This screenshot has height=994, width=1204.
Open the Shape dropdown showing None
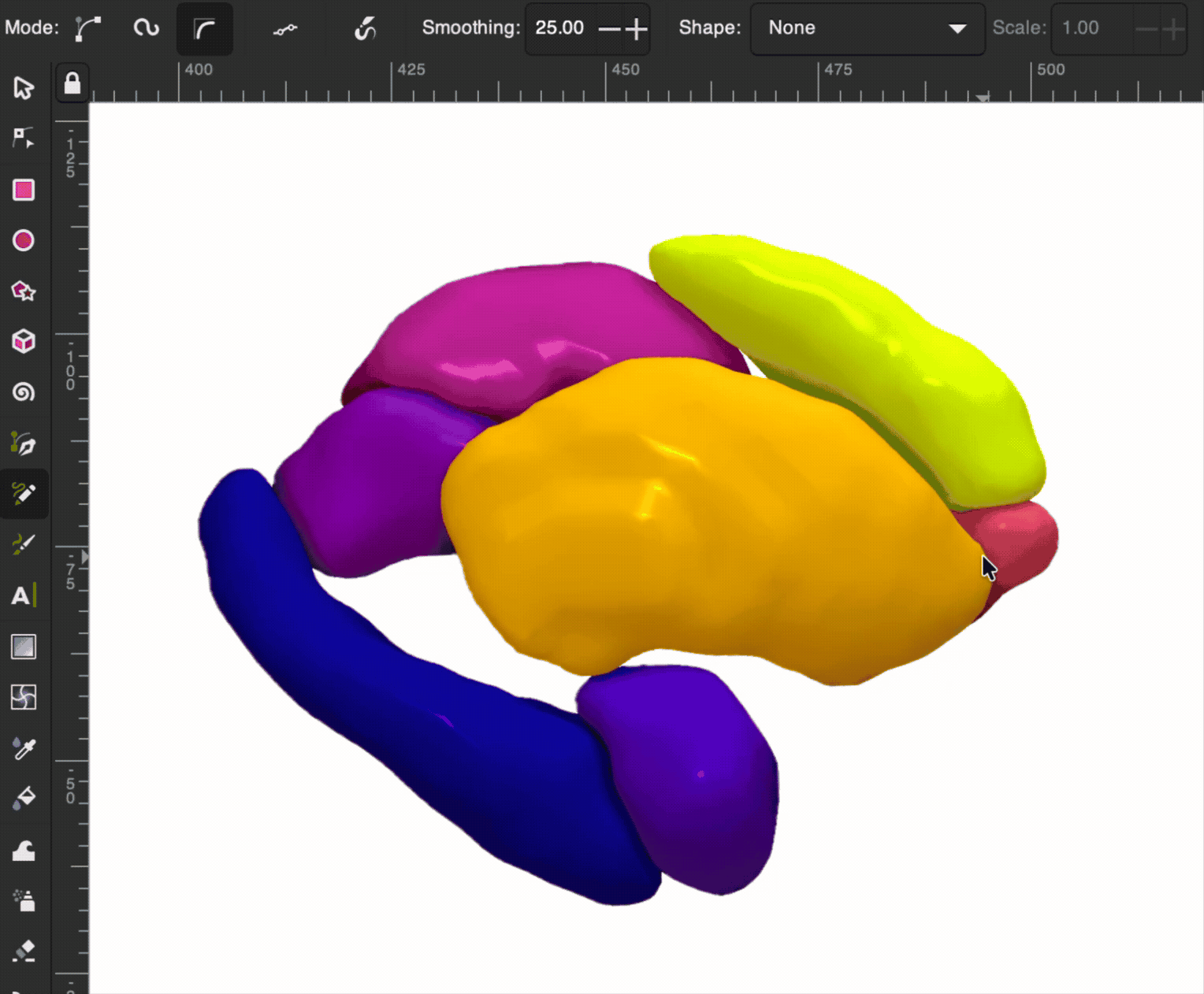867,28
